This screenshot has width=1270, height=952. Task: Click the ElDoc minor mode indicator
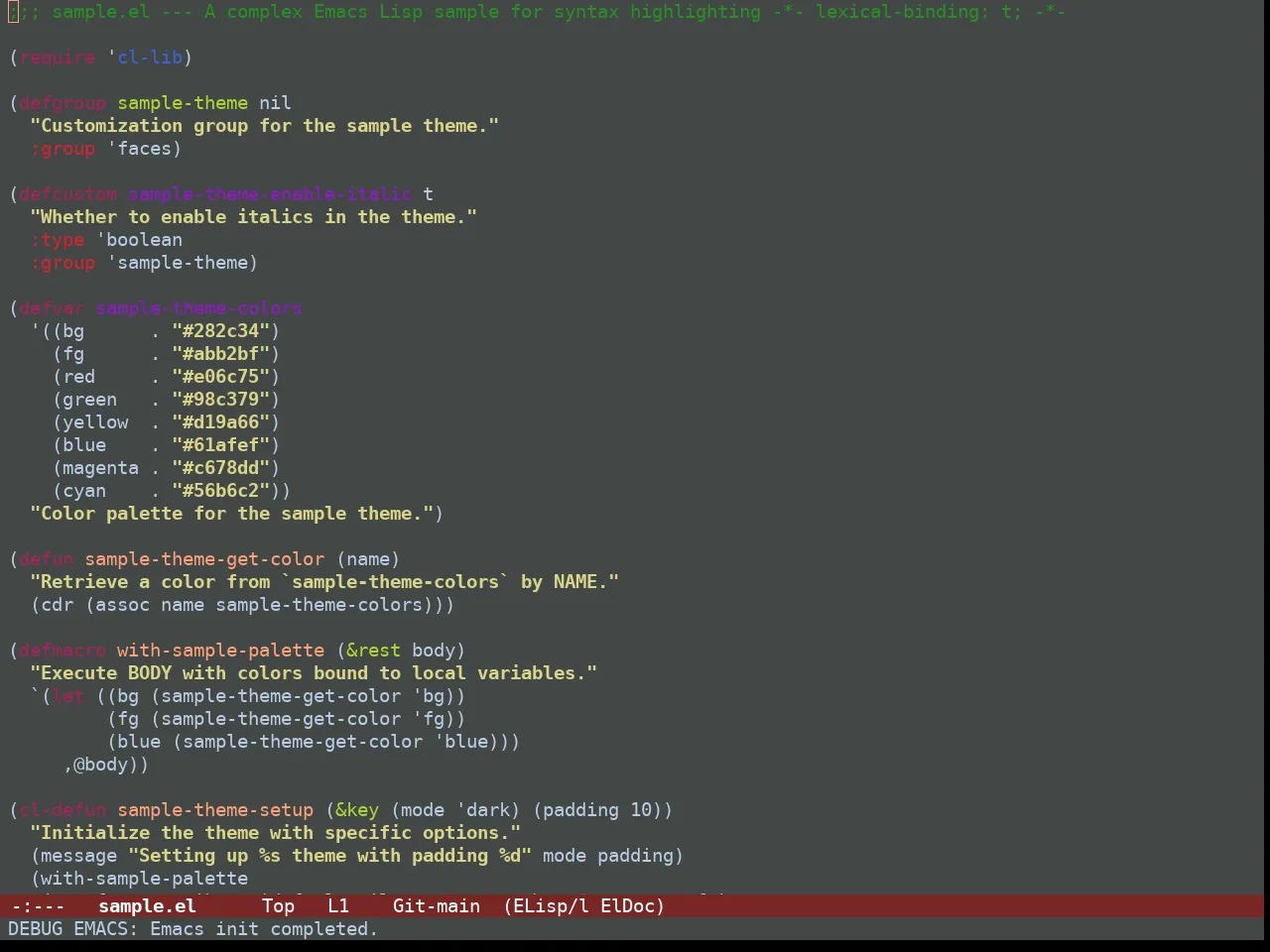(633, 905)
